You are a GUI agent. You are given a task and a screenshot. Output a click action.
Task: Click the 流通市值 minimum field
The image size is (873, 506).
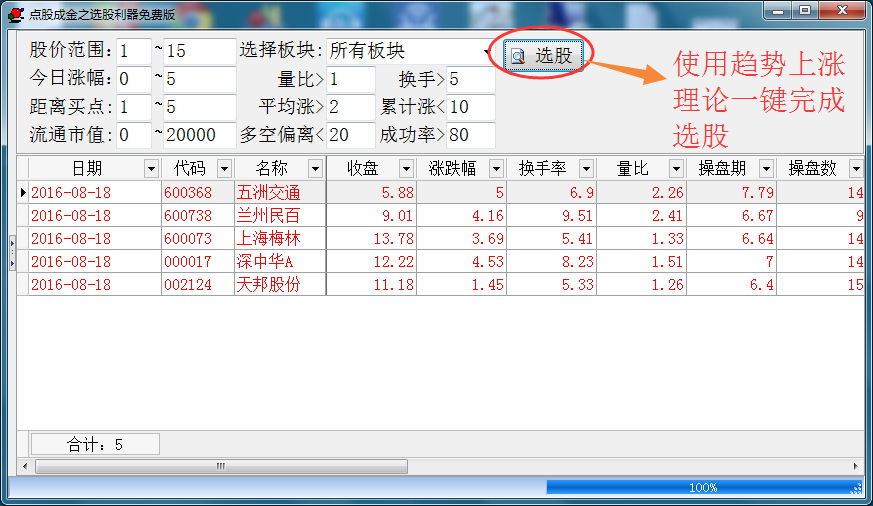pyautogui.click(x=134, y=135)
